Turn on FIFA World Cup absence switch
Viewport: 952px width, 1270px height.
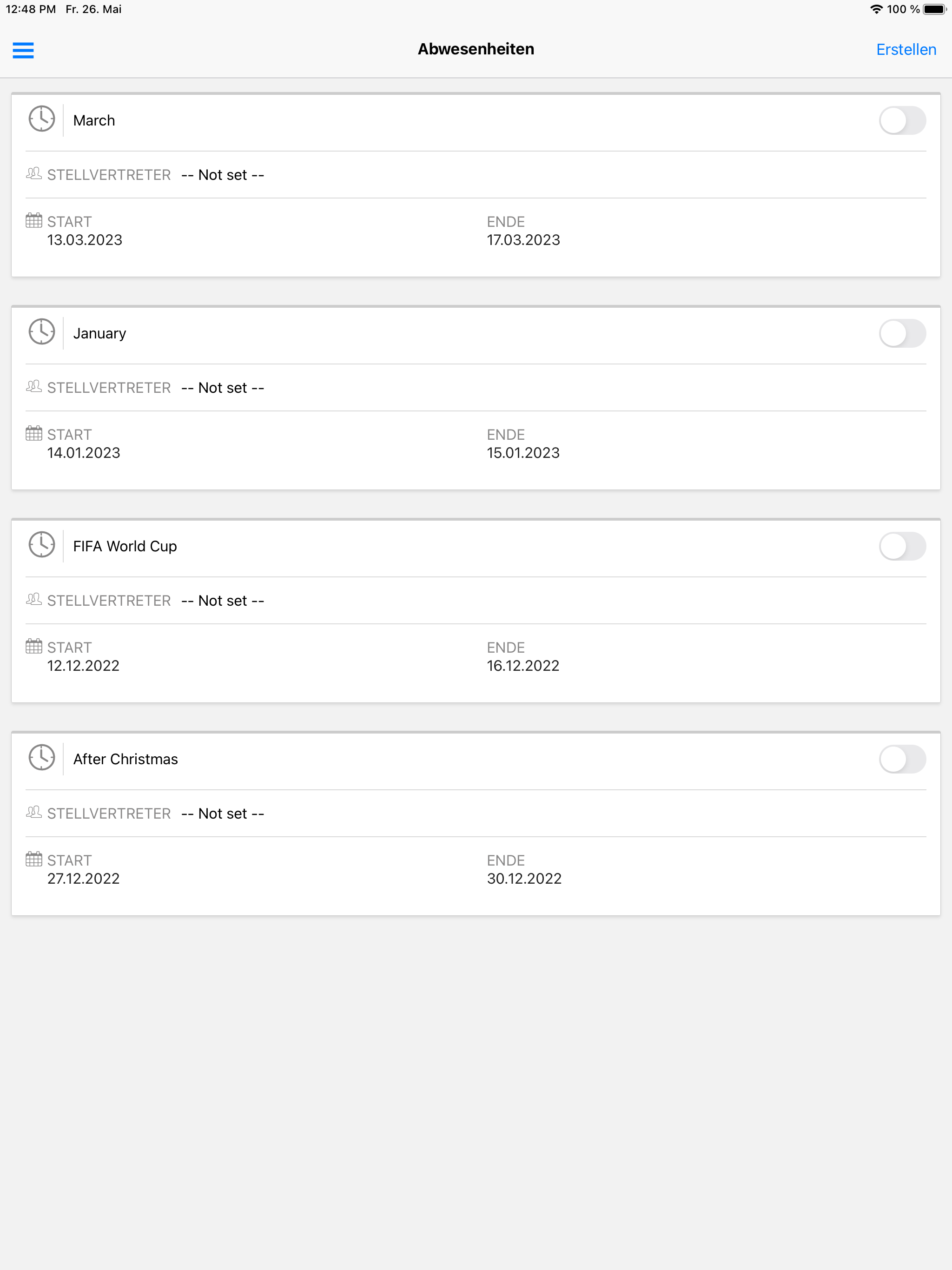902,547
